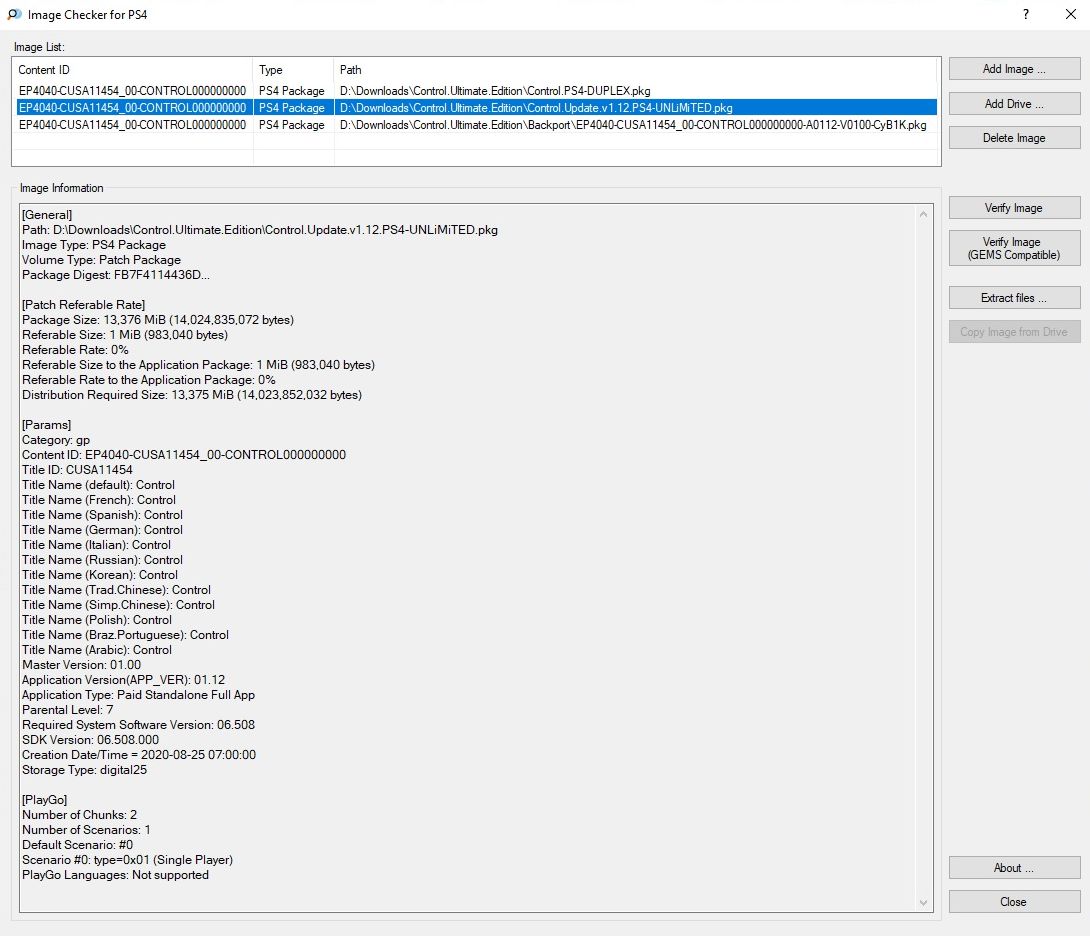This screenshot has height=936, width=1090.
Task: Click the Add Image button
Action: (1014, 69)
